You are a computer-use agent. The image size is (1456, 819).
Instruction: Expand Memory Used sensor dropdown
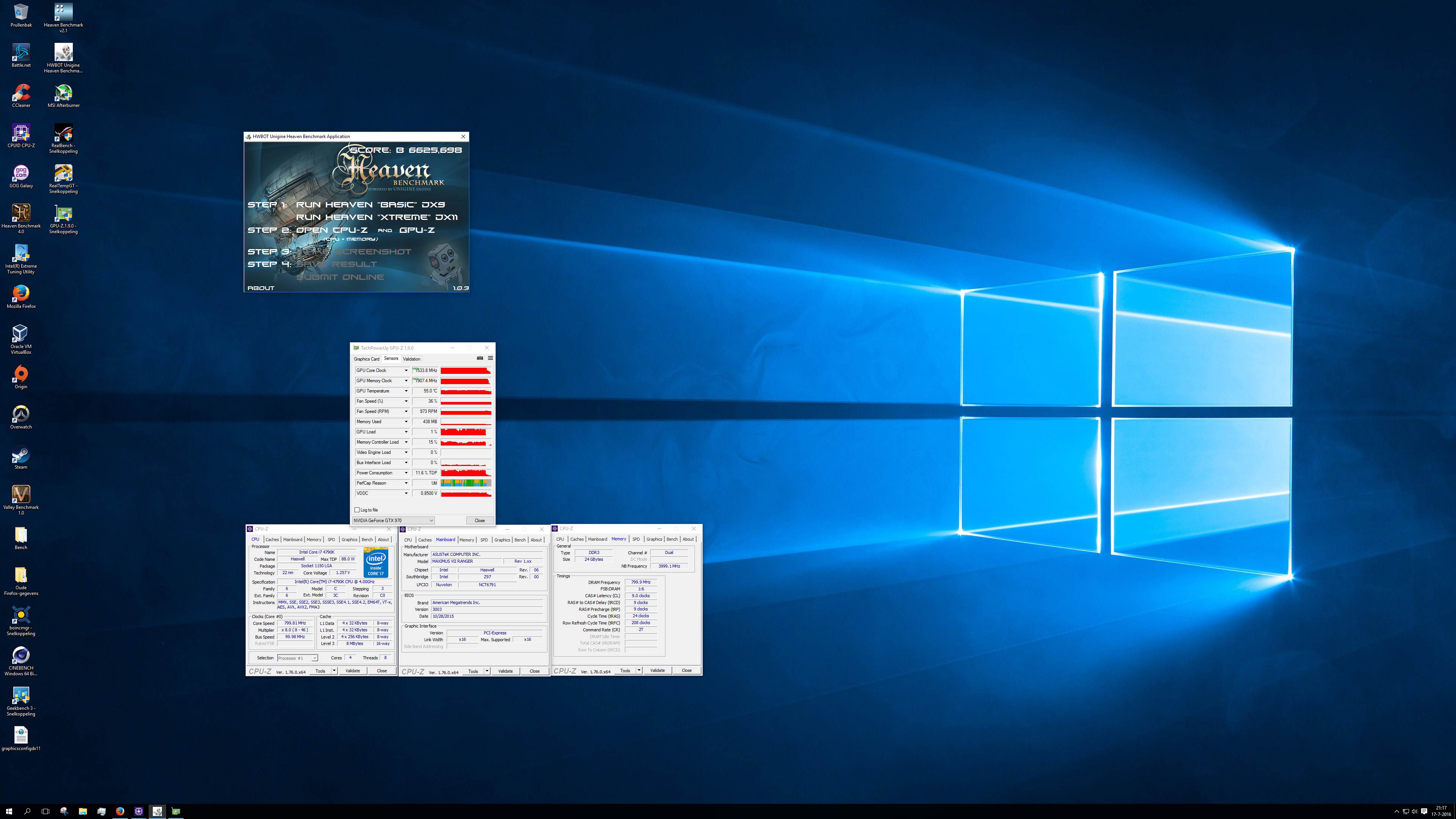point(406,421)
